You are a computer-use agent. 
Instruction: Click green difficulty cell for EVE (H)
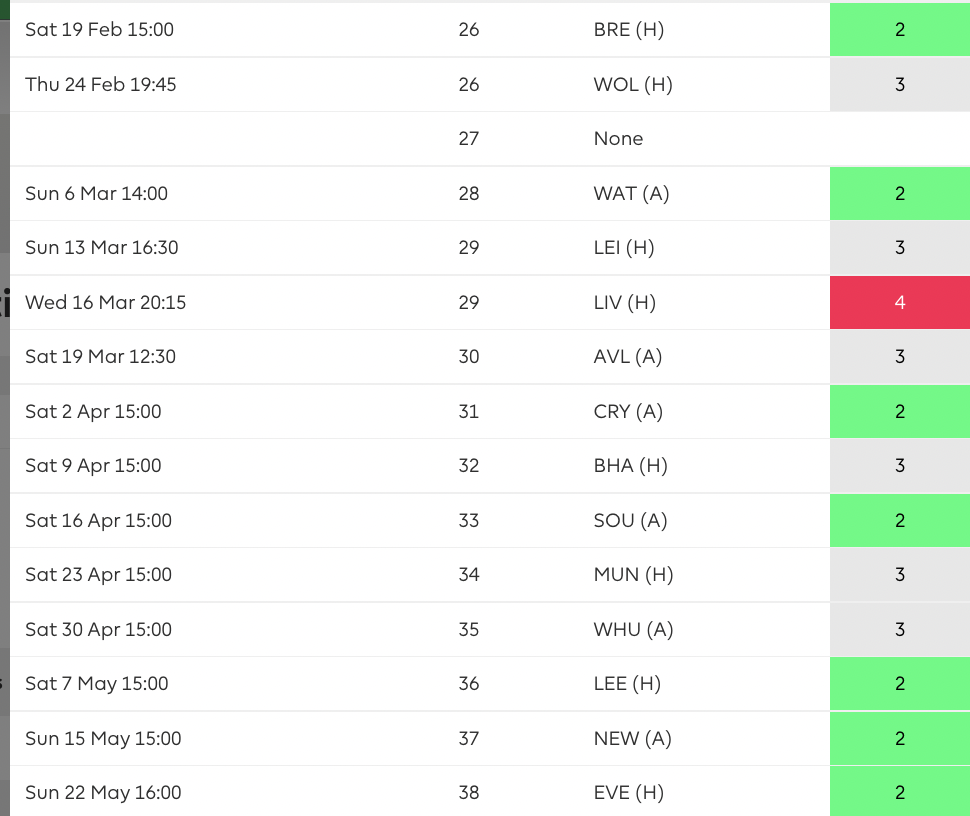click(899, 793)
